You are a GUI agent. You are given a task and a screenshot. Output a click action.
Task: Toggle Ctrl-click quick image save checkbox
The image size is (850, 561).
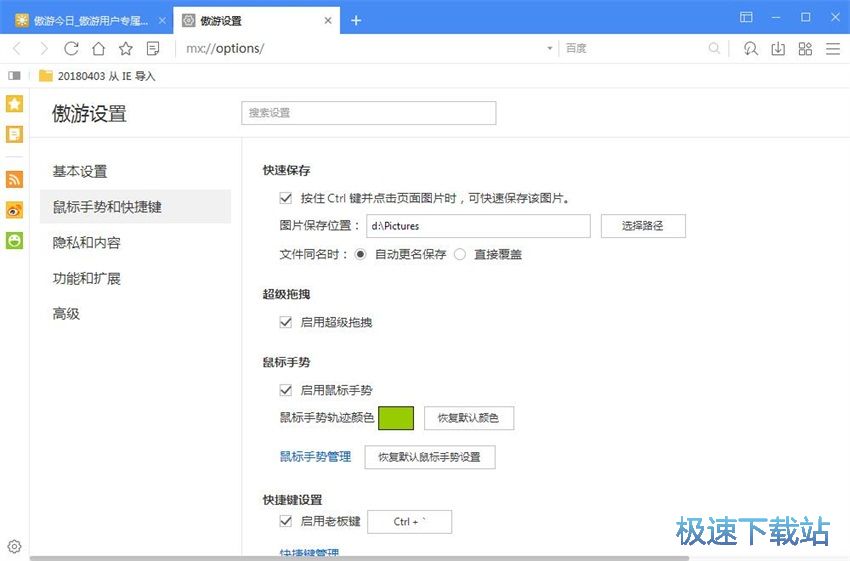(286, 198)
